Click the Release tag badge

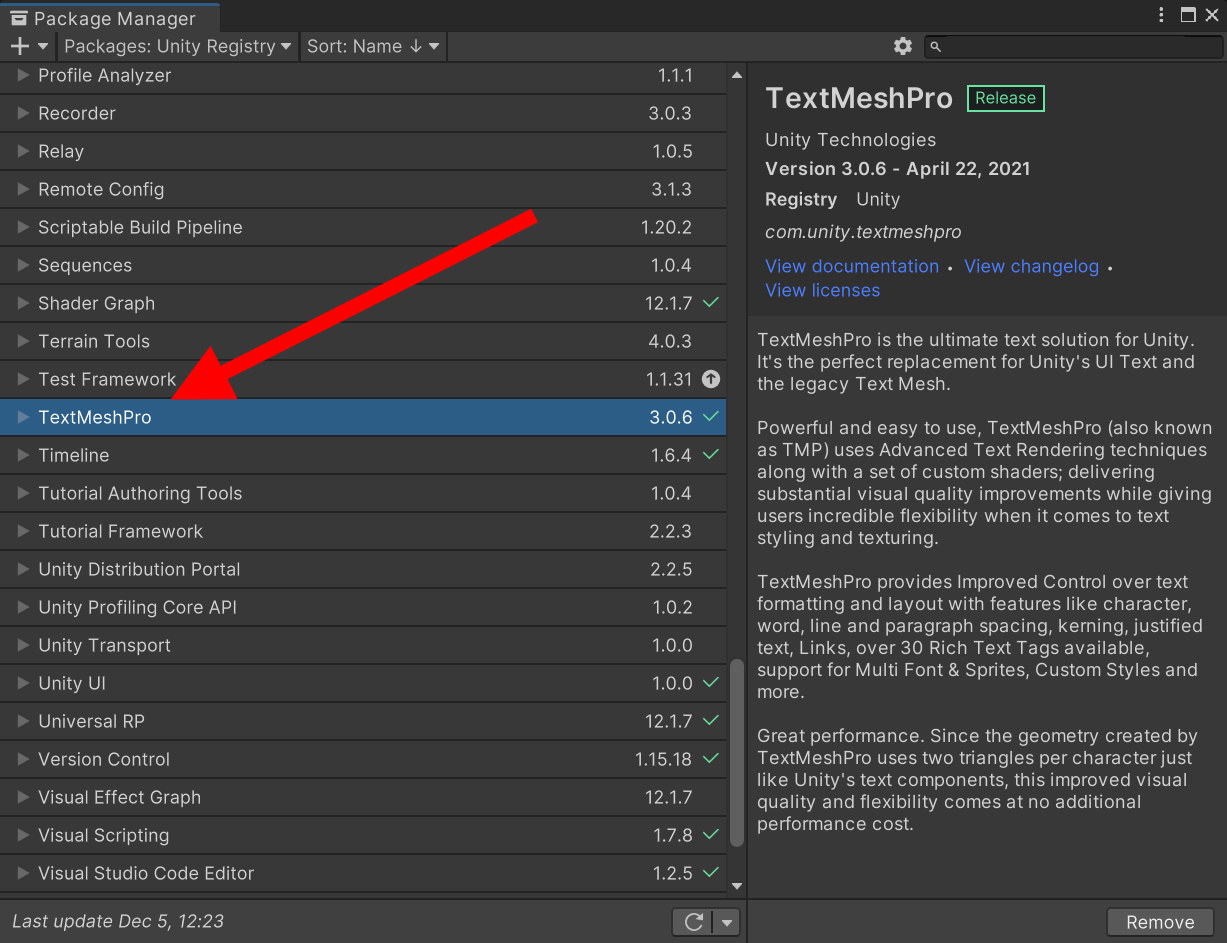pos(1005,98)
